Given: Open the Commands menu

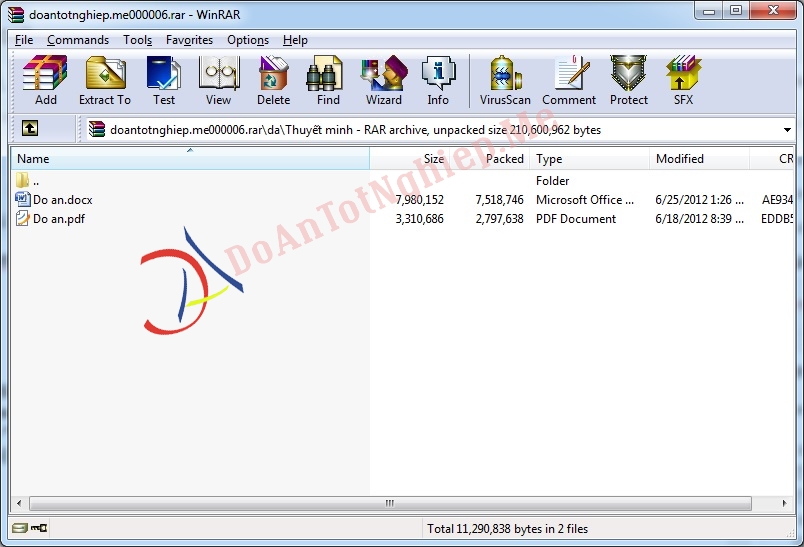Looking at the screenshot, I should (x=78, y=40).
